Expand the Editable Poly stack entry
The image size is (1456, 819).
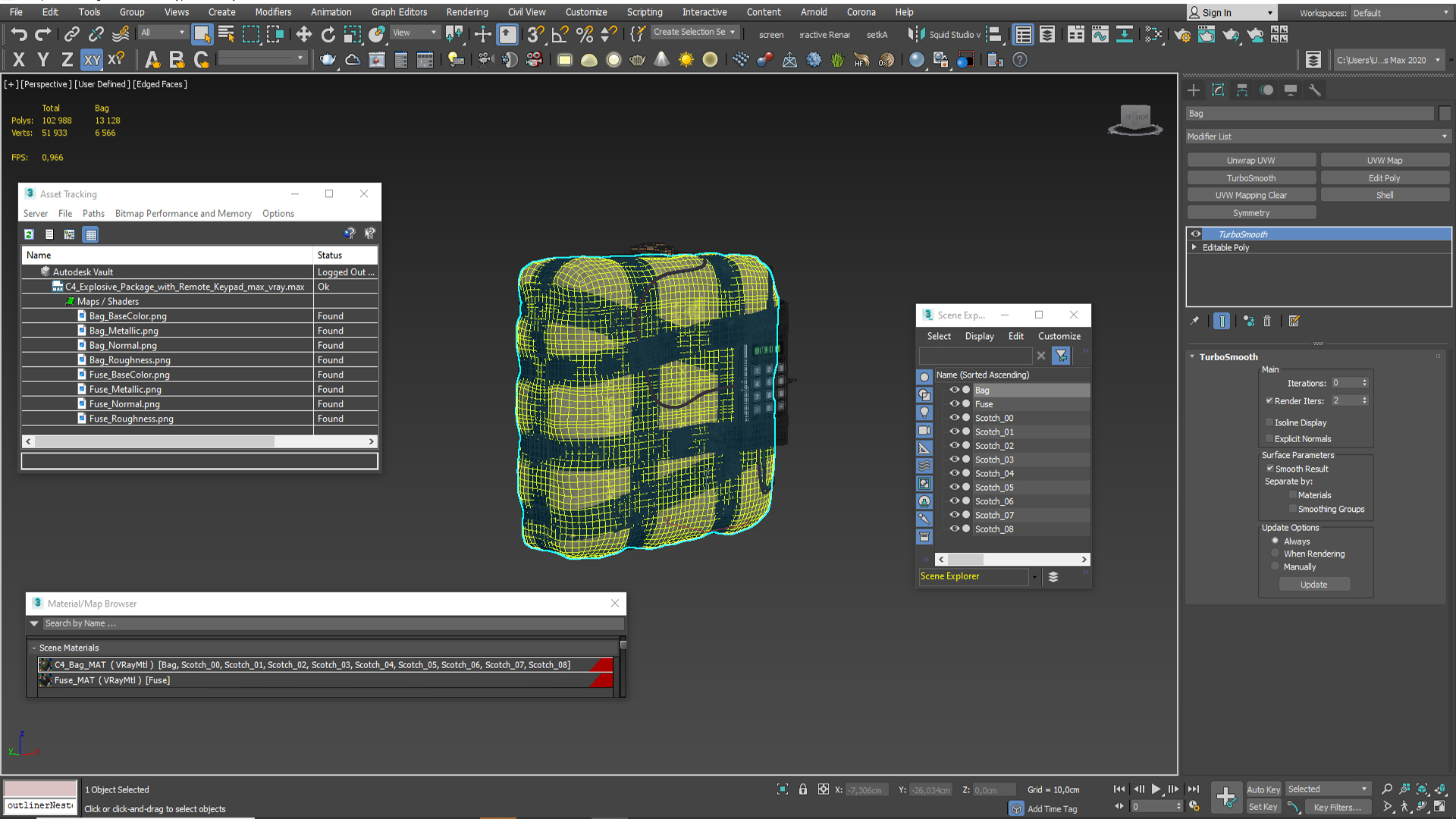[1194, 247]
